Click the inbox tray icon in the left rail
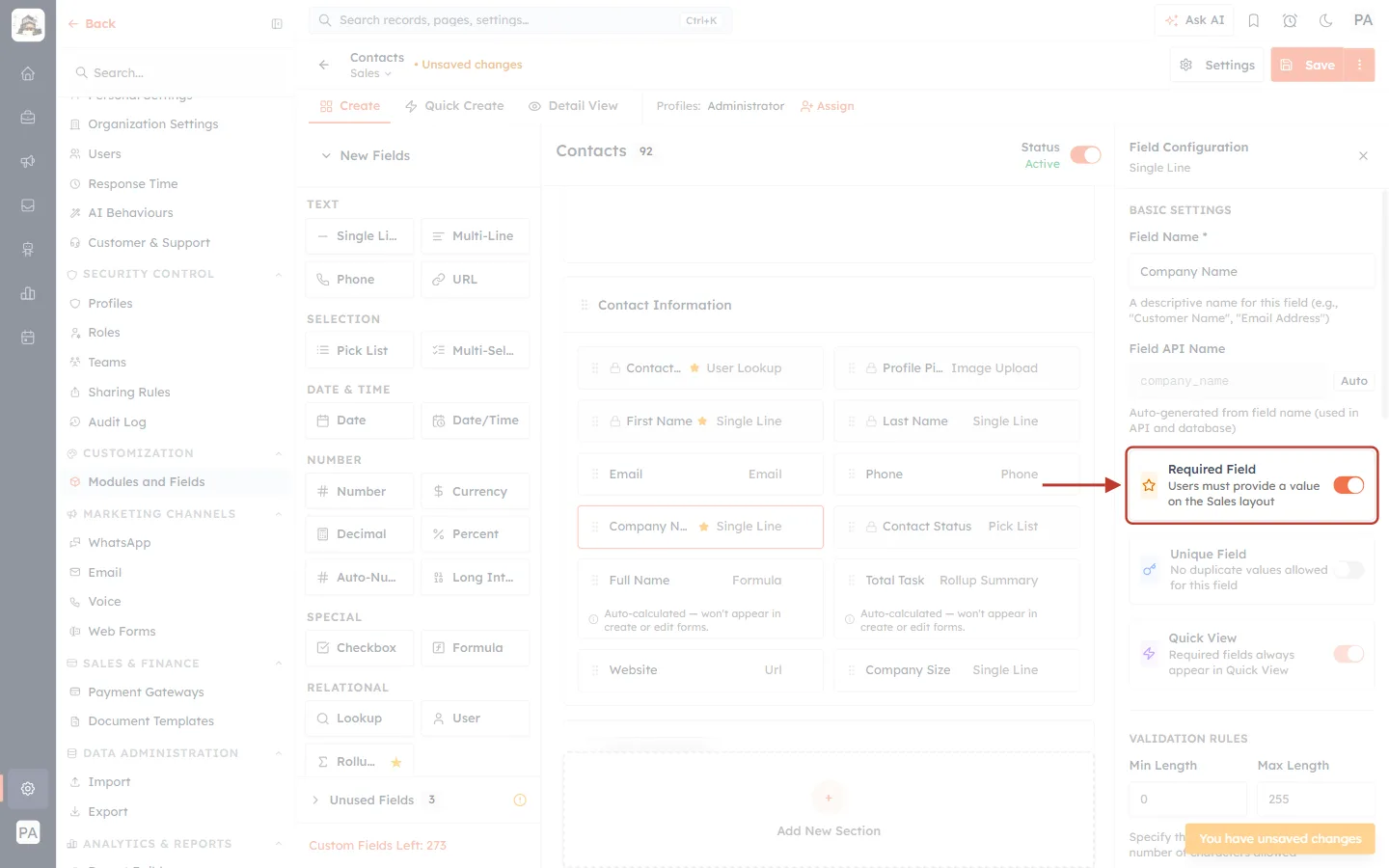This screenshot has width=1389, height=868. [28, 205]
